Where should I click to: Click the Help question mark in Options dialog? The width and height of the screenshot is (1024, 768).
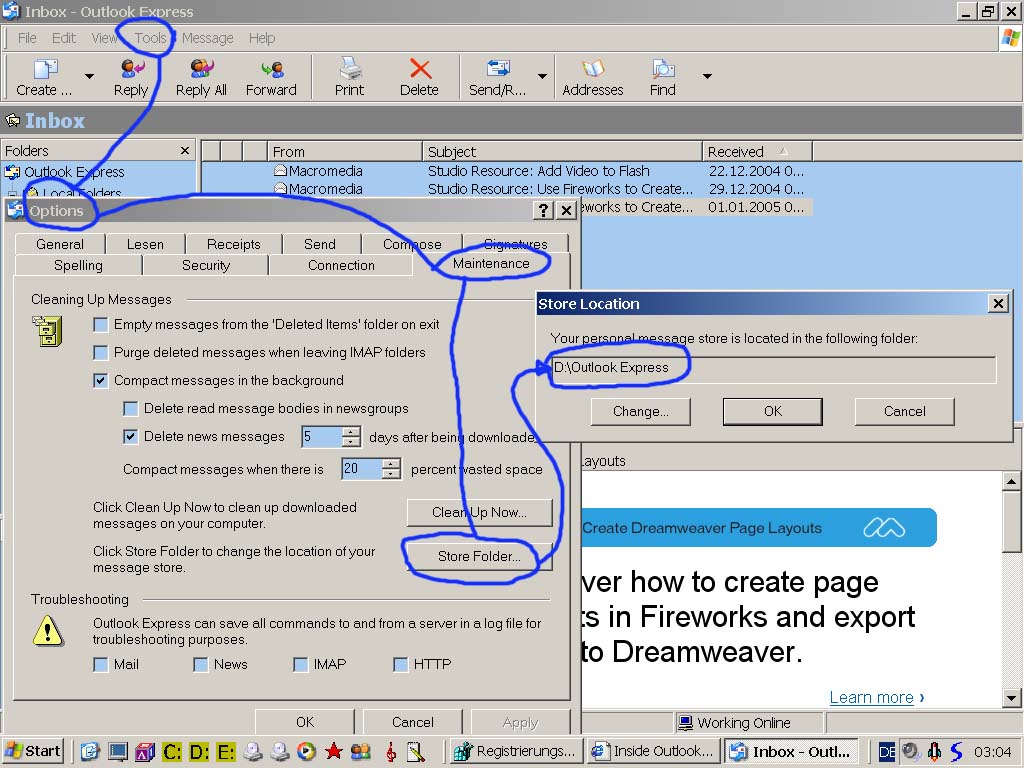tap(543, 210)
